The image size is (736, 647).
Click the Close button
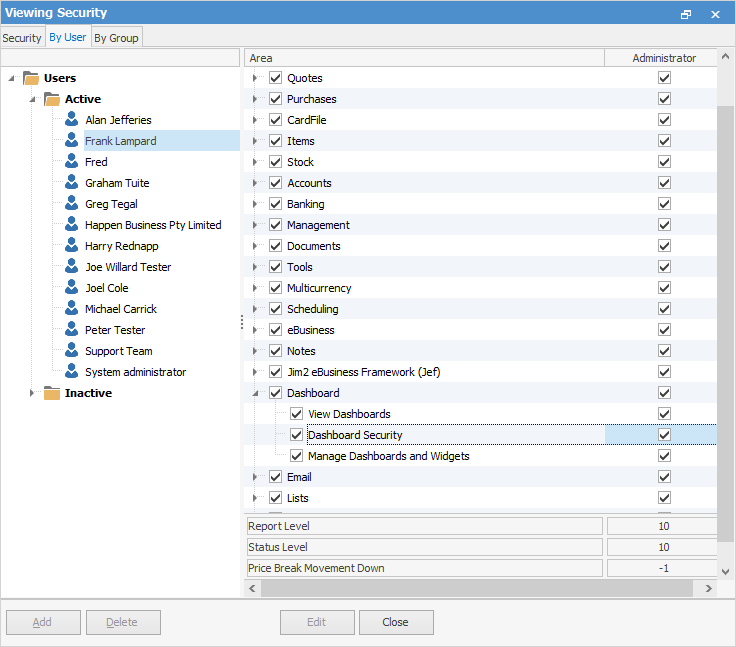396,622
